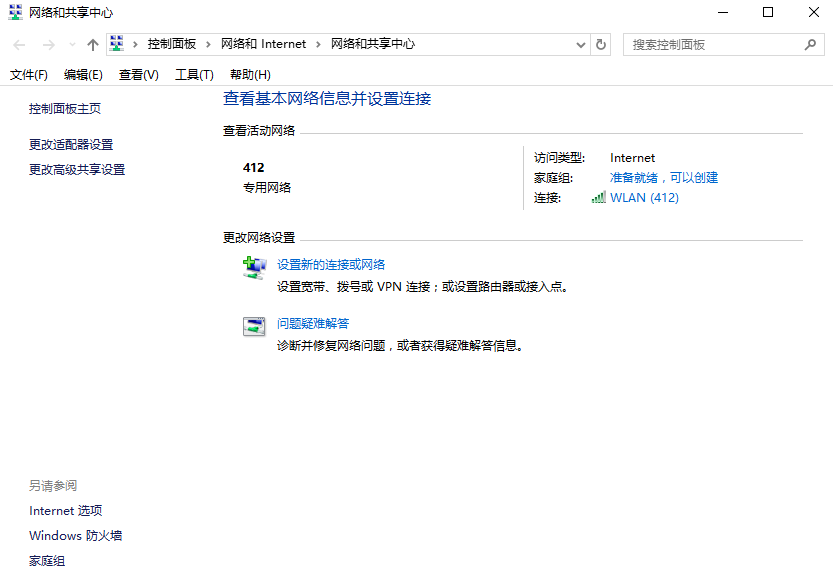Open 更改高级共享设置
The width and height of the screenshot is (833, 587).
point(77,169)
